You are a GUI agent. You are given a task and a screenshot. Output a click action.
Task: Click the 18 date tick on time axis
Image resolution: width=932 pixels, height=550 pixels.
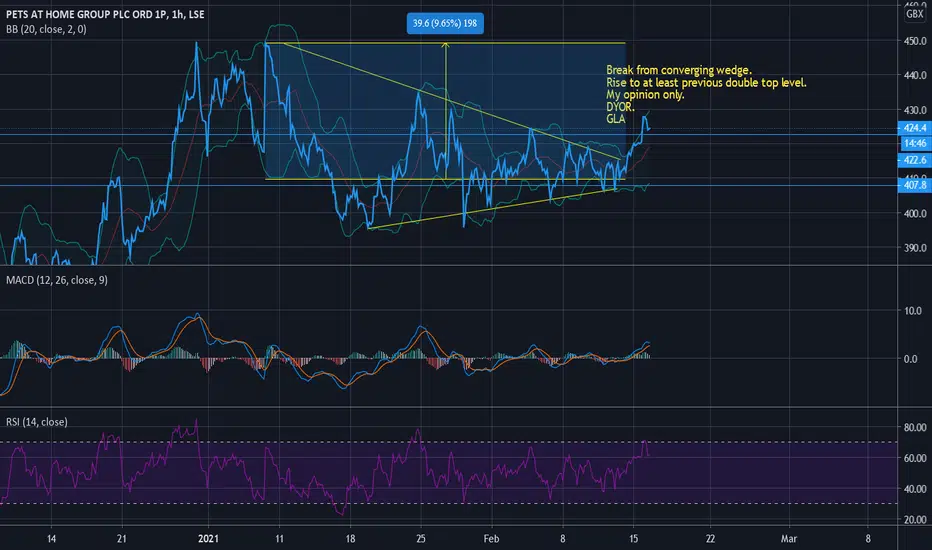pos(350,539)
